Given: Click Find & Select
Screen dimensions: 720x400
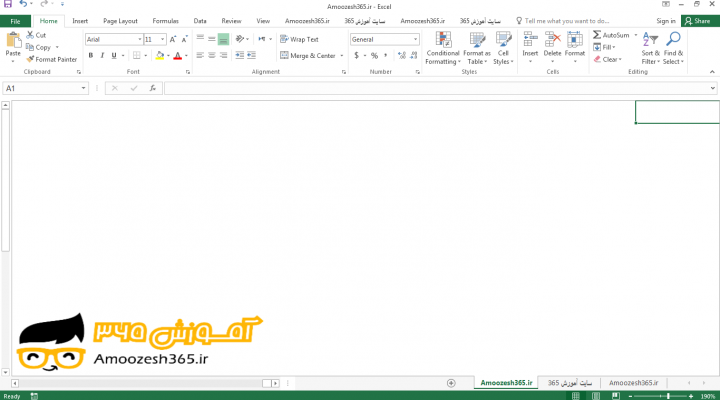Looking at the screenshot, I should pyautogui.click(x=673, y=48).
